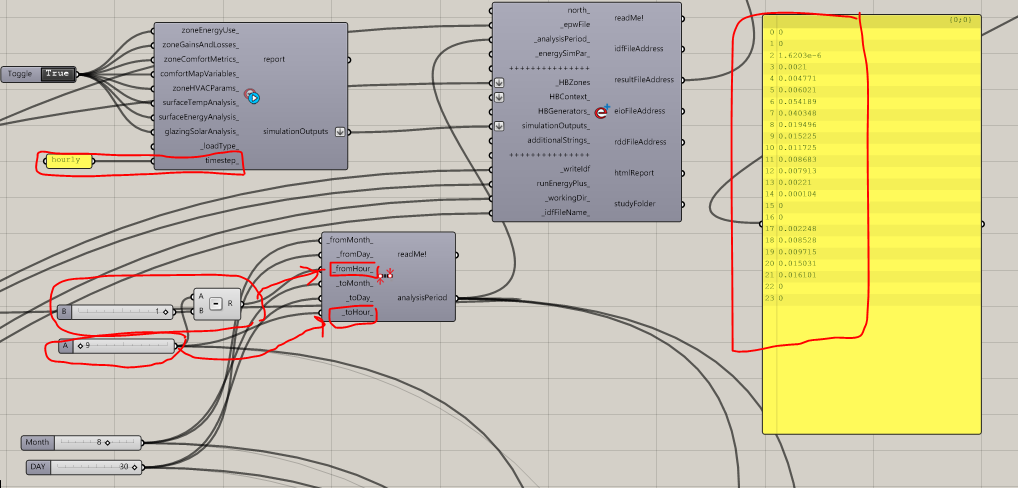Click the comfortMapVariables_ input

pyautogui.click(x=200, y=73)
